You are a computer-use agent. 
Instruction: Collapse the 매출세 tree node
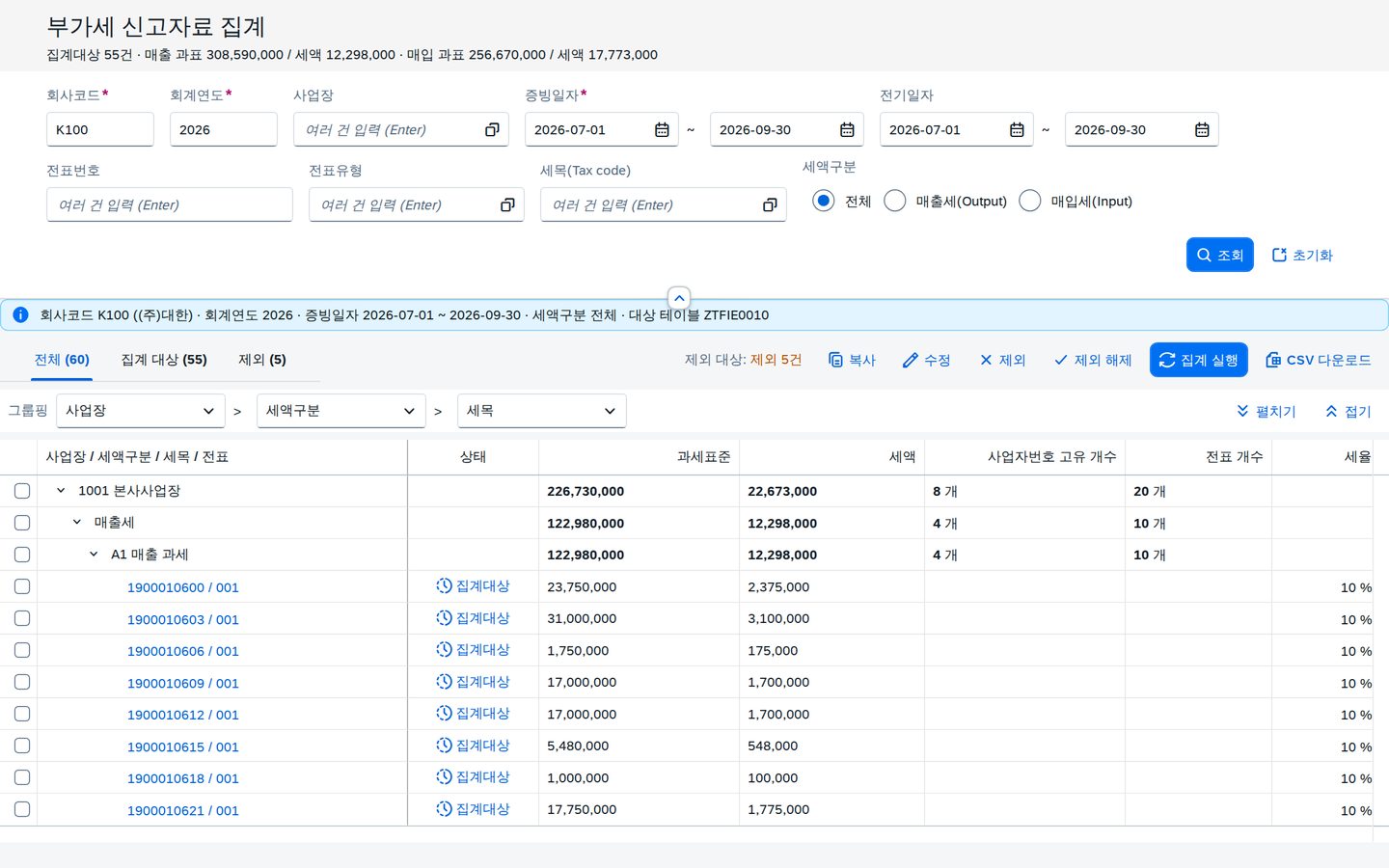click(x=77, y=523)
